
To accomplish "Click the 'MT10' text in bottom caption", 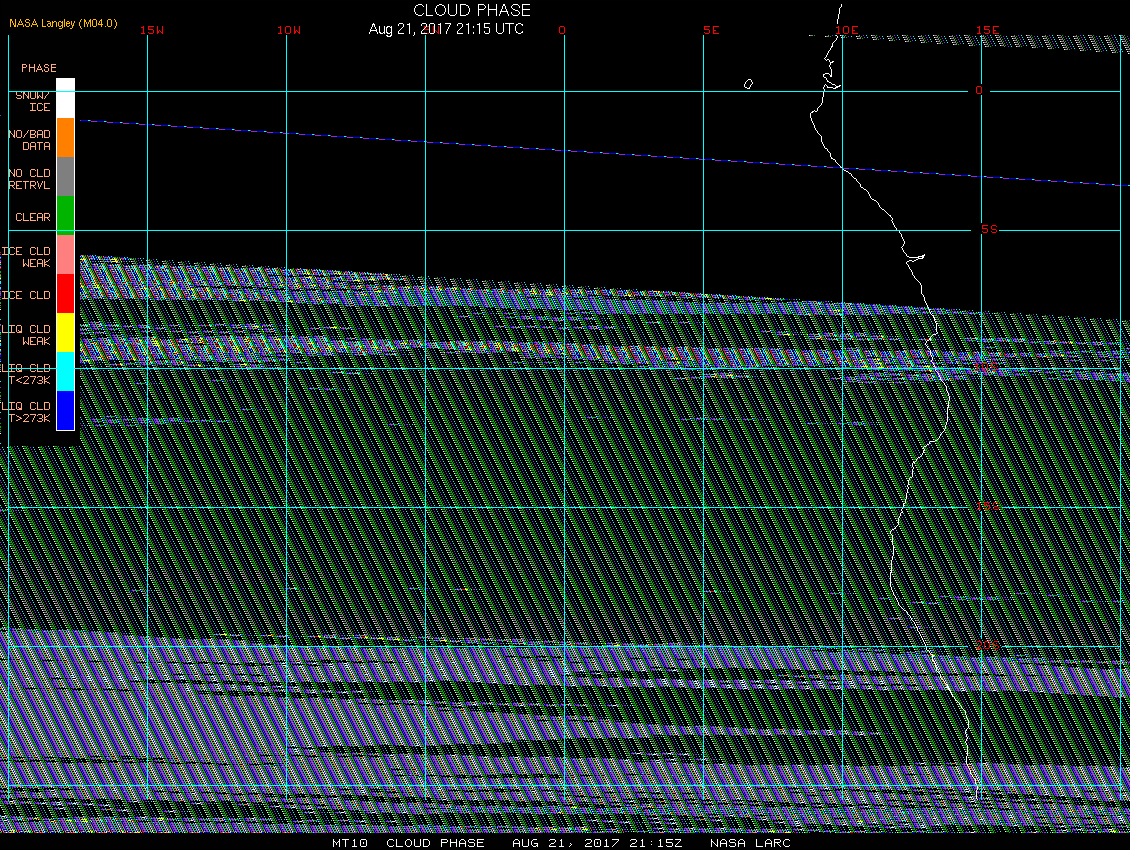I will [x=350, y=843].
